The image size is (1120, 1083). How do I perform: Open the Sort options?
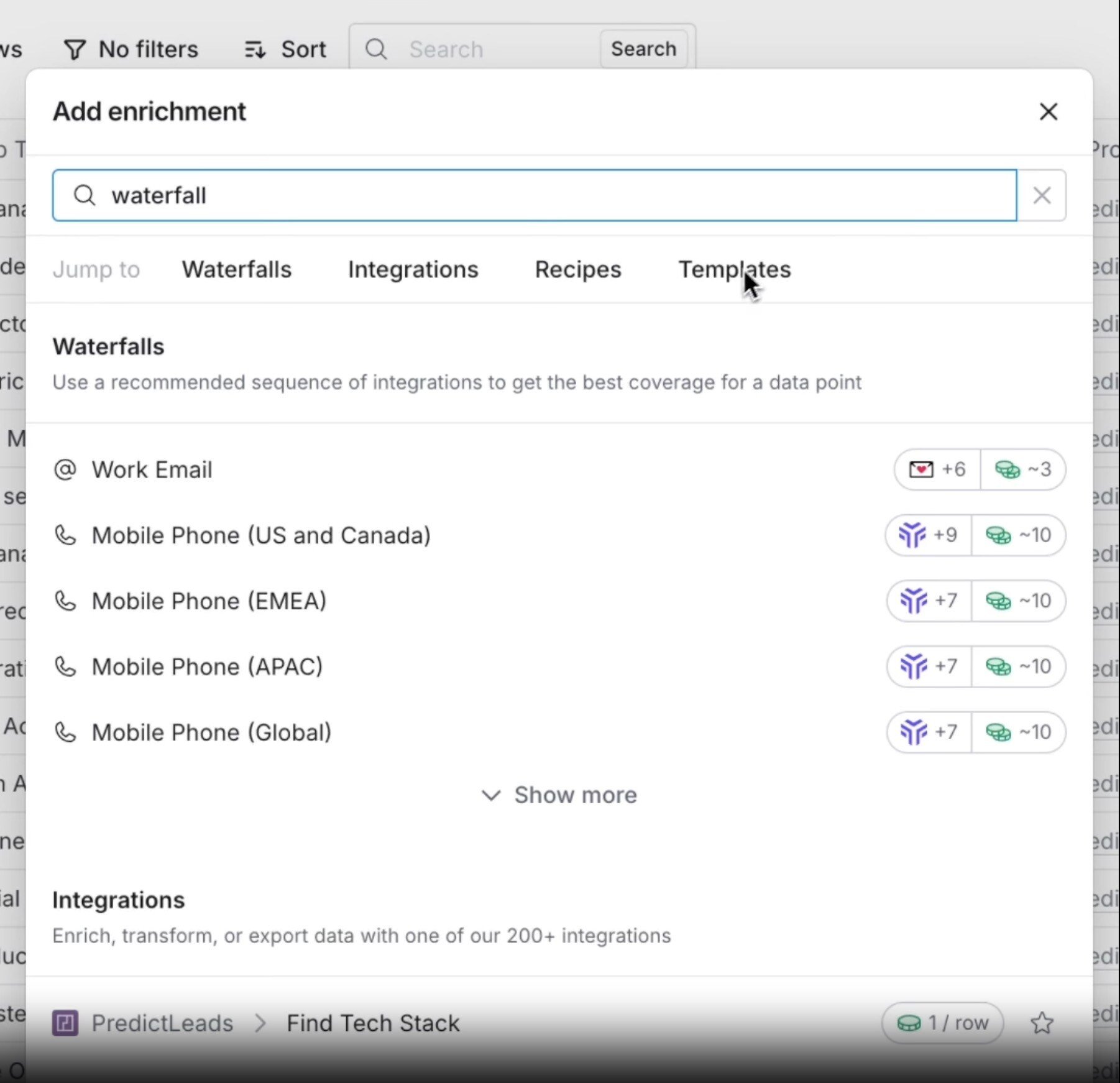click(285, 49)
